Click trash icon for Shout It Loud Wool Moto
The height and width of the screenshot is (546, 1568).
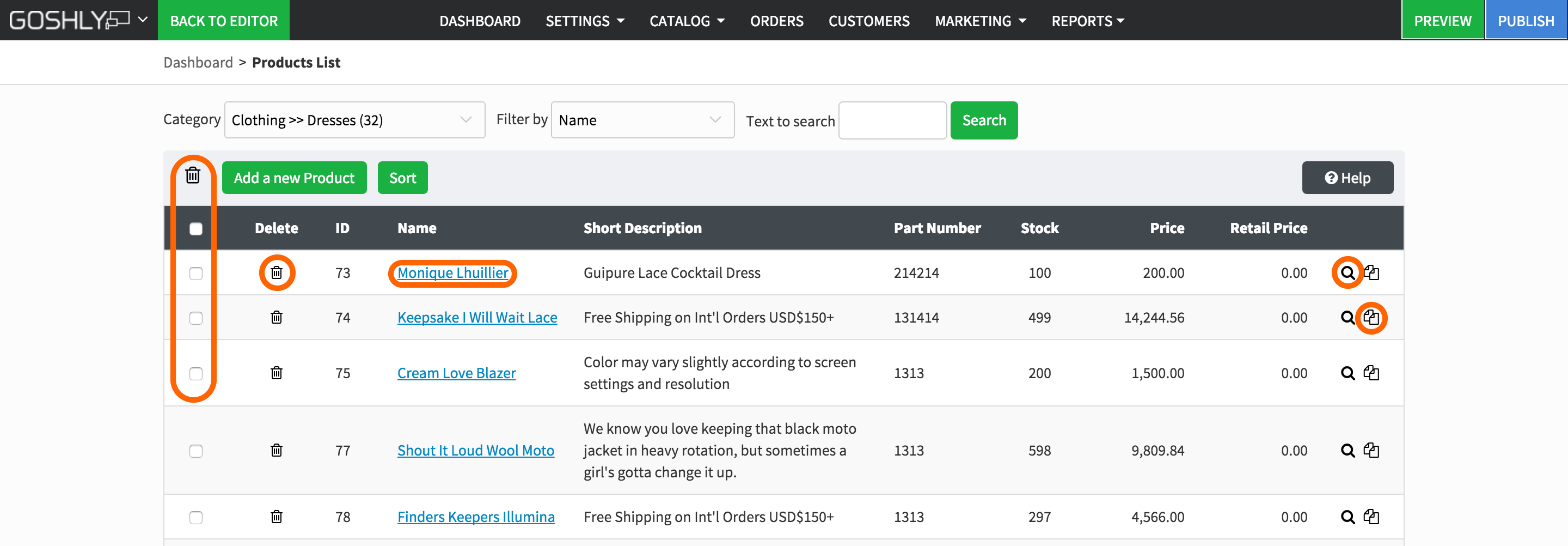tap(277, 450)
